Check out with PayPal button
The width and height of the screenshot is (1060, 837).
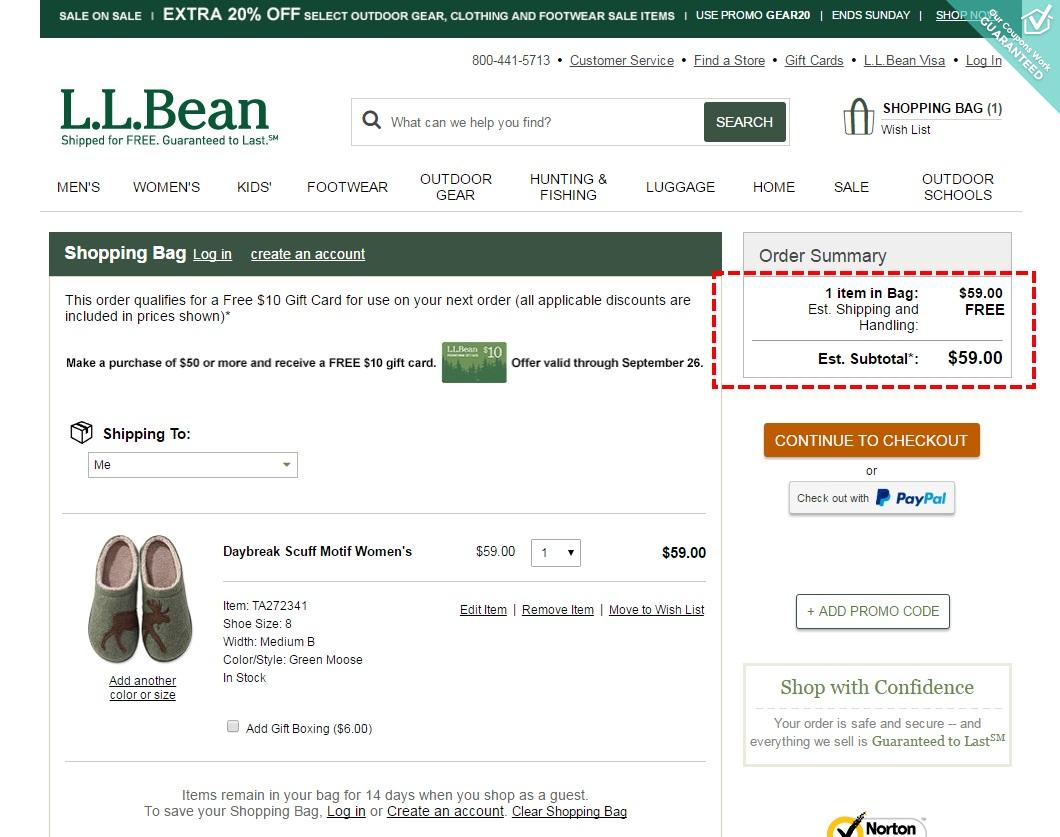tap(871, 498)
